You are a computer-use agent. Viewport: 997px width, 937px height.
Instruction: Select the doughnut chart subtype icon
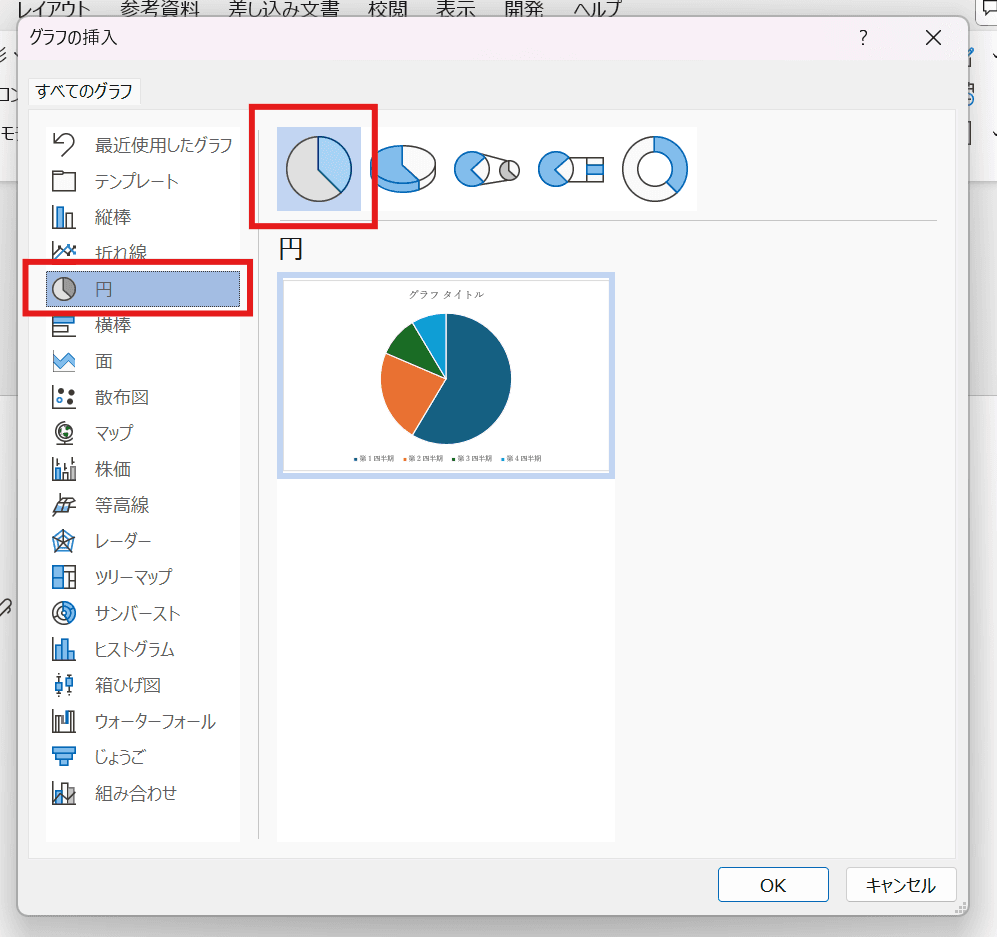point(655,168)
